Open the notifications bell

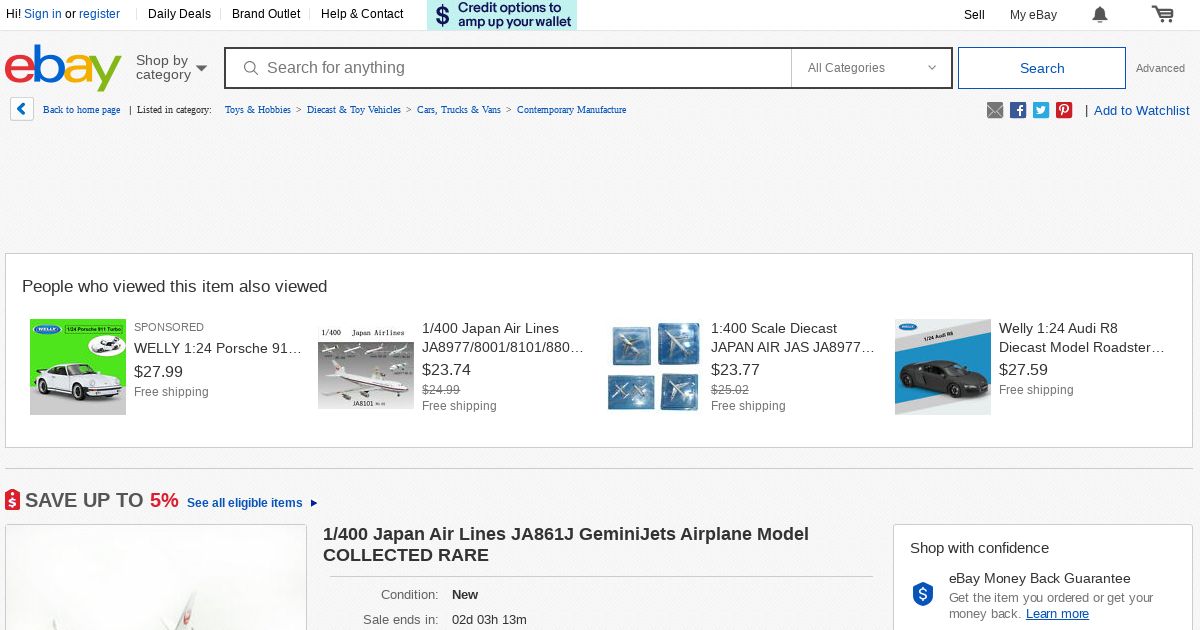click(1100, 14)
